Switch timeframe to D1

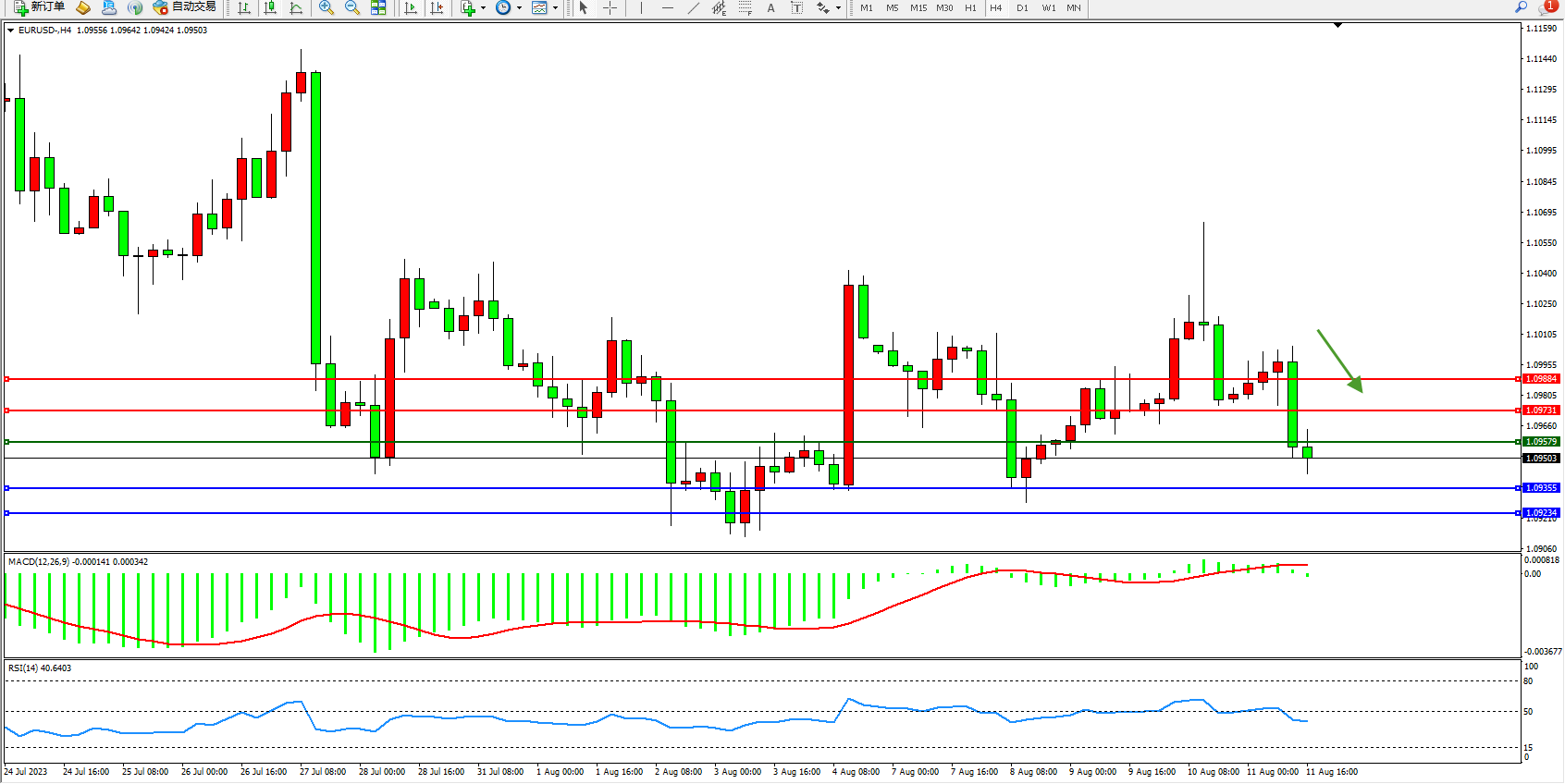tap(1022, 8)
